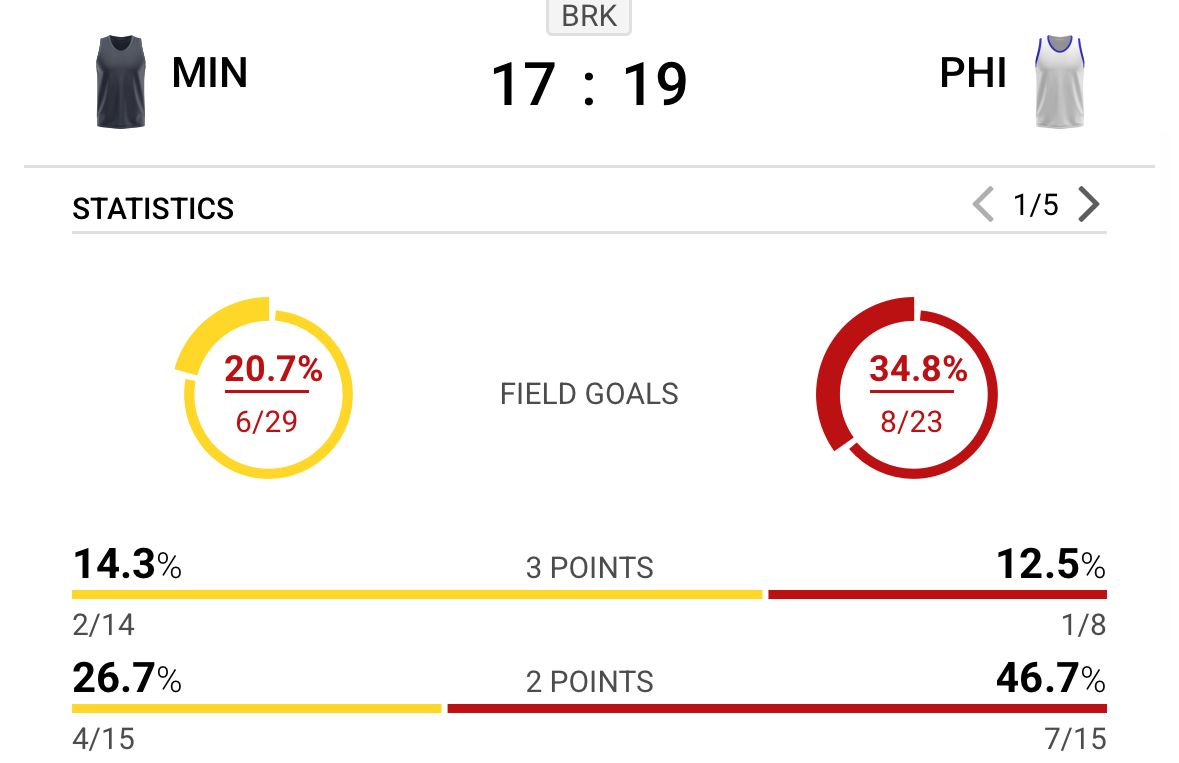Click the 1/5 page indicator

[1035, 206]
